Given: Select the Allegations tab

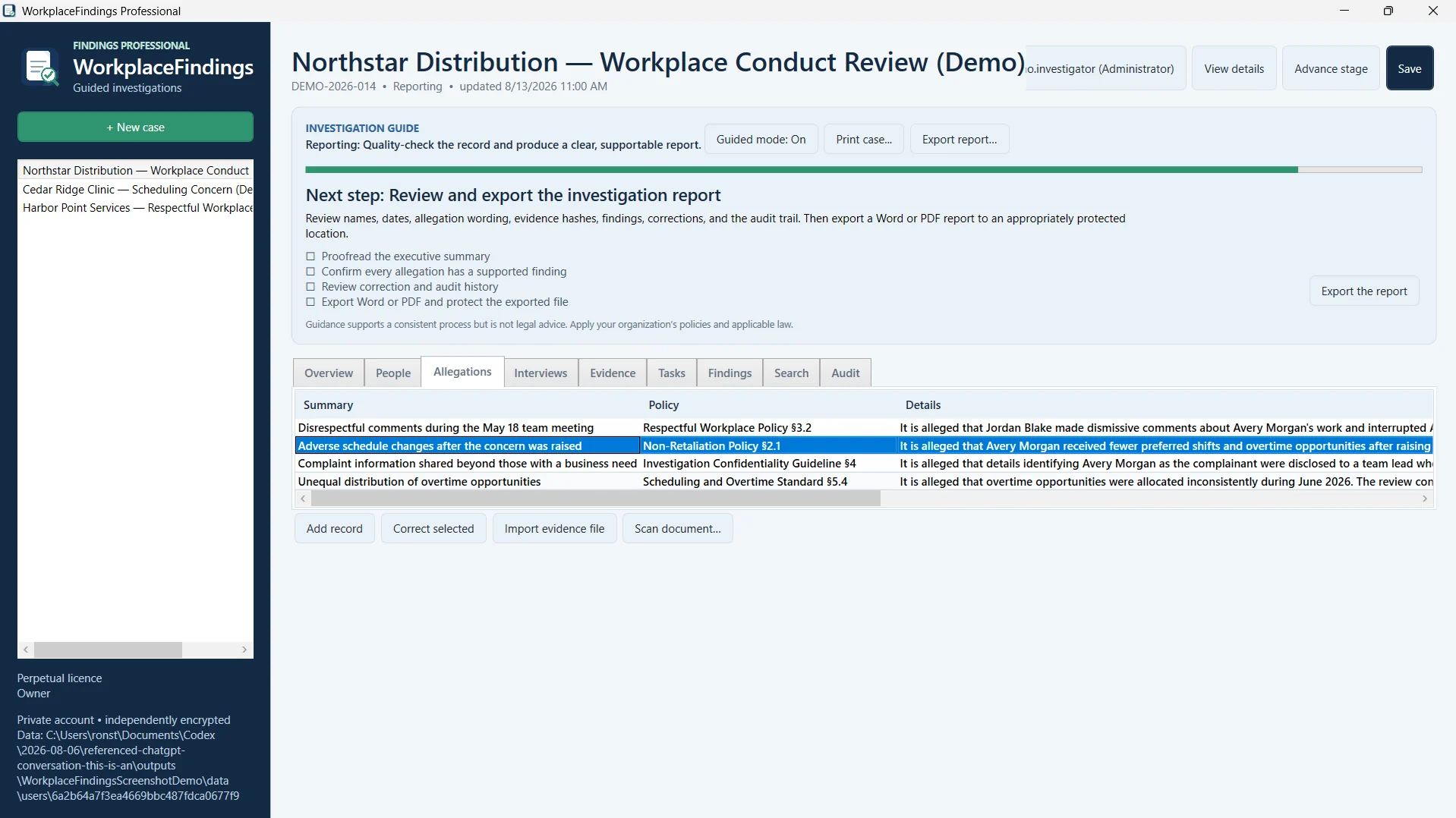Looking at the screenshot, I should [x=462, y=372].
